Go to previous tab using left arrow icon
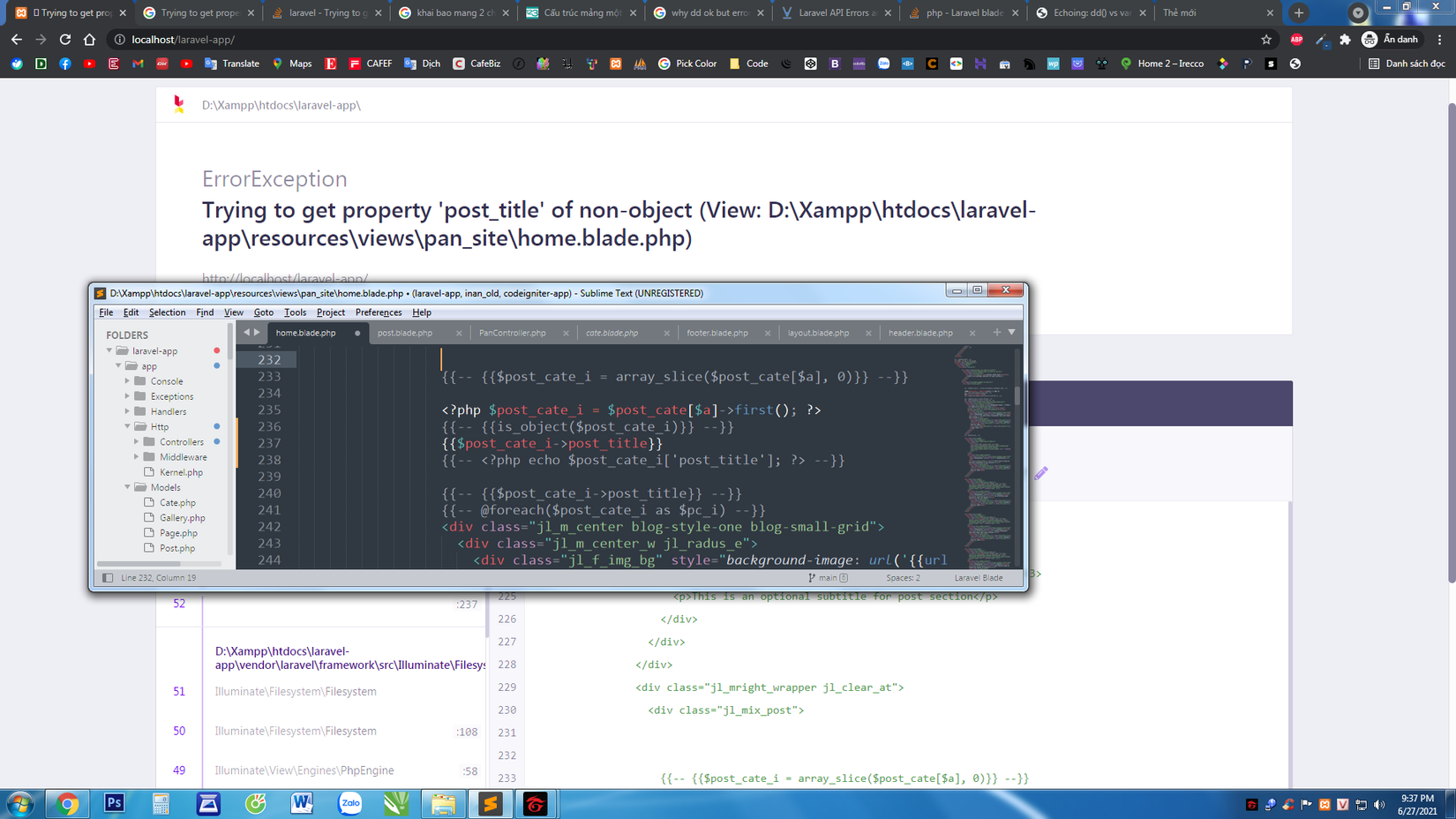 247,333
